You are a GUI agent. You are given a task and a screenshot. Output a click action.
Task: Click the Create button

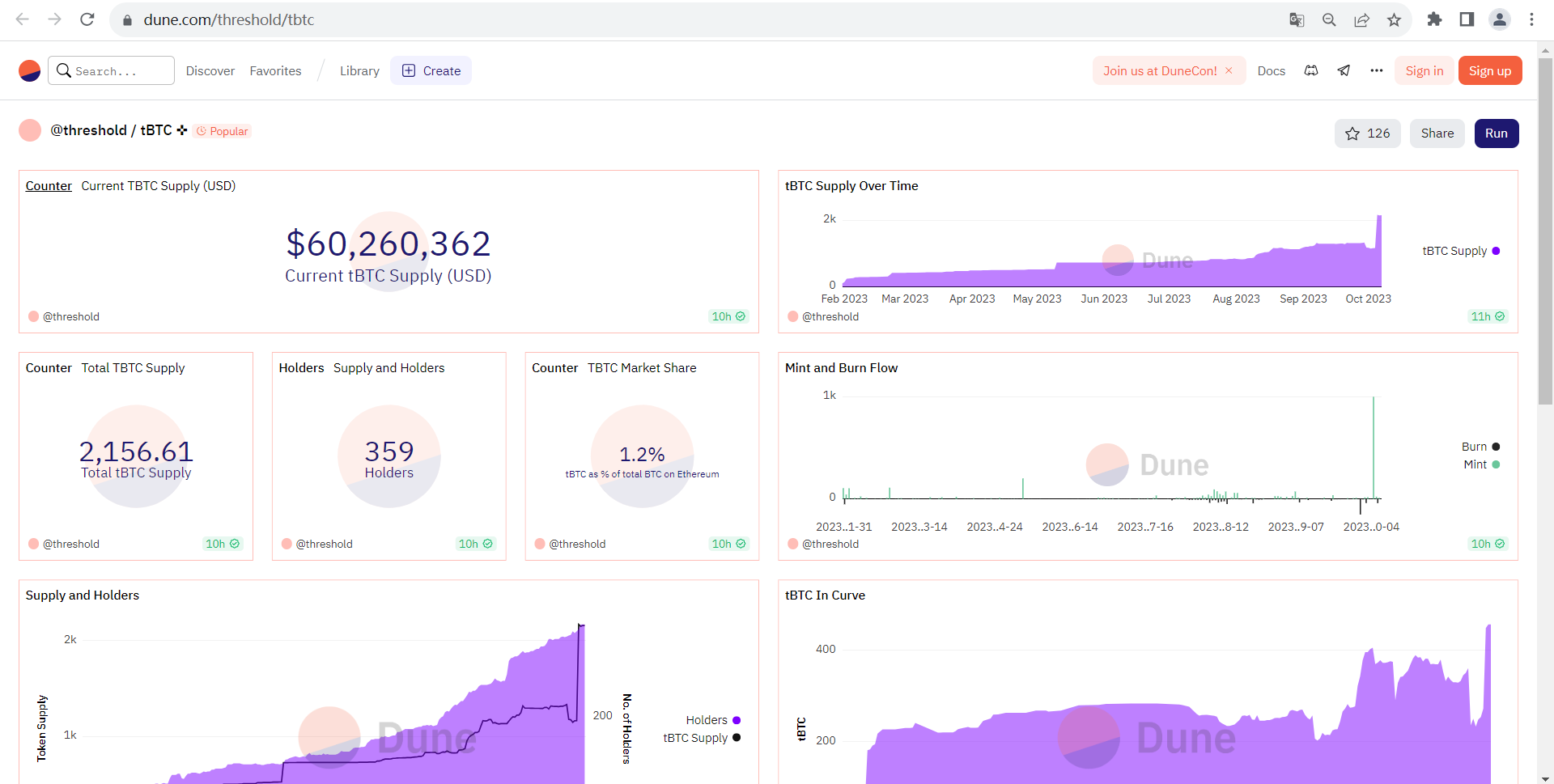coord(431,70)
